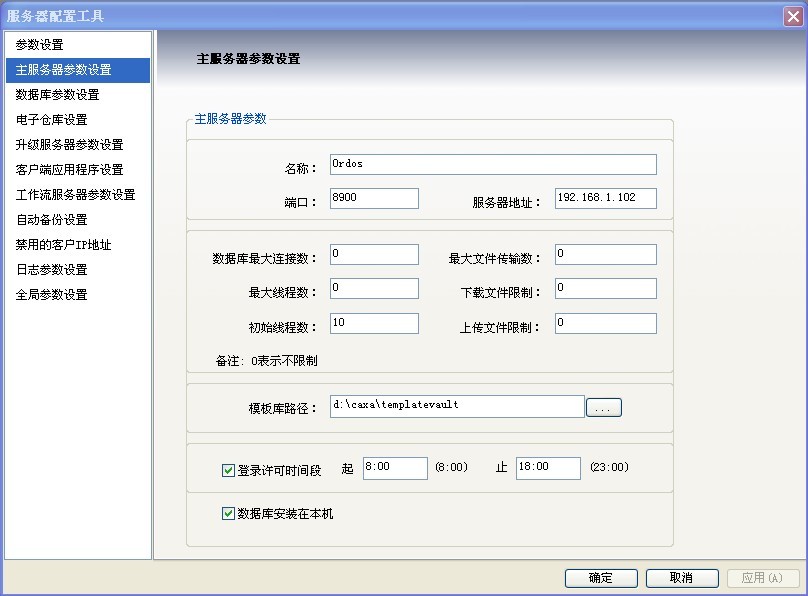
Task: Click the 服务器地址 IP field
Action: (605, 198)
